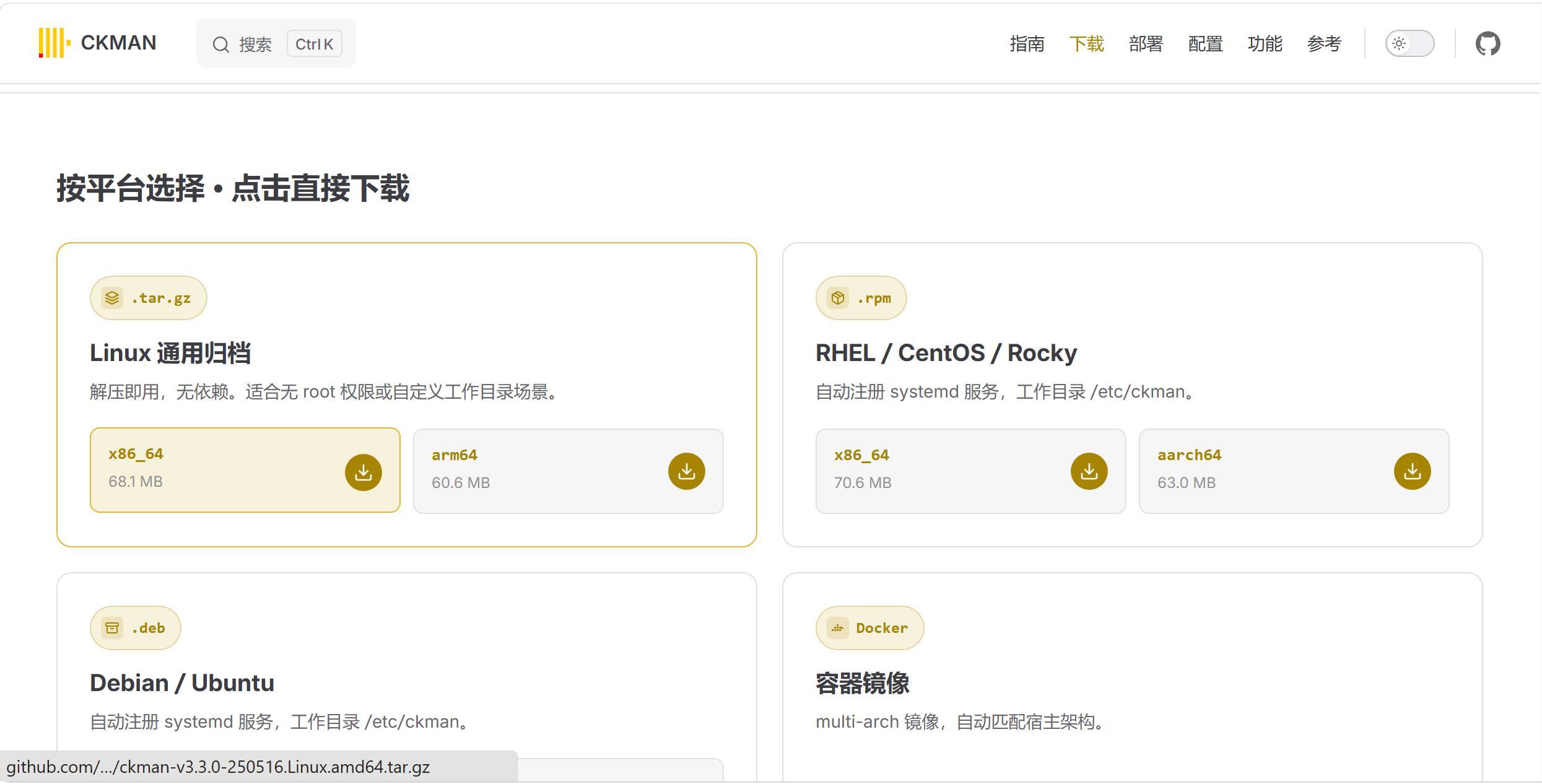The height and width of the screenshot is (784, 1542).
Task: Open the 指南 nav menu
Action: click(1027, 43)
